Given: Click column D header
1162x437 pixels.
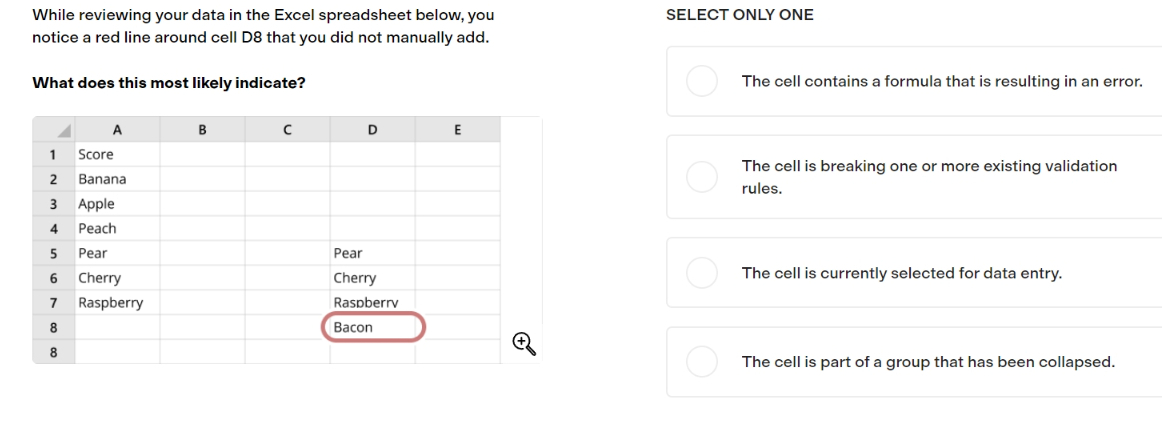Looking at the screenshot, I should tap(373, 130).
